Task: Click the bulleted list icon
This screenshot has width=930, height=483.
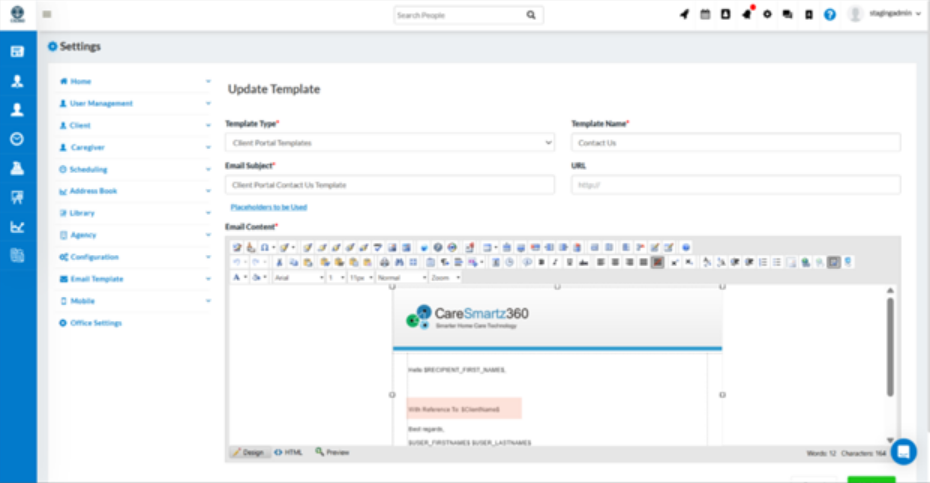Action: [x=777, y=262]
